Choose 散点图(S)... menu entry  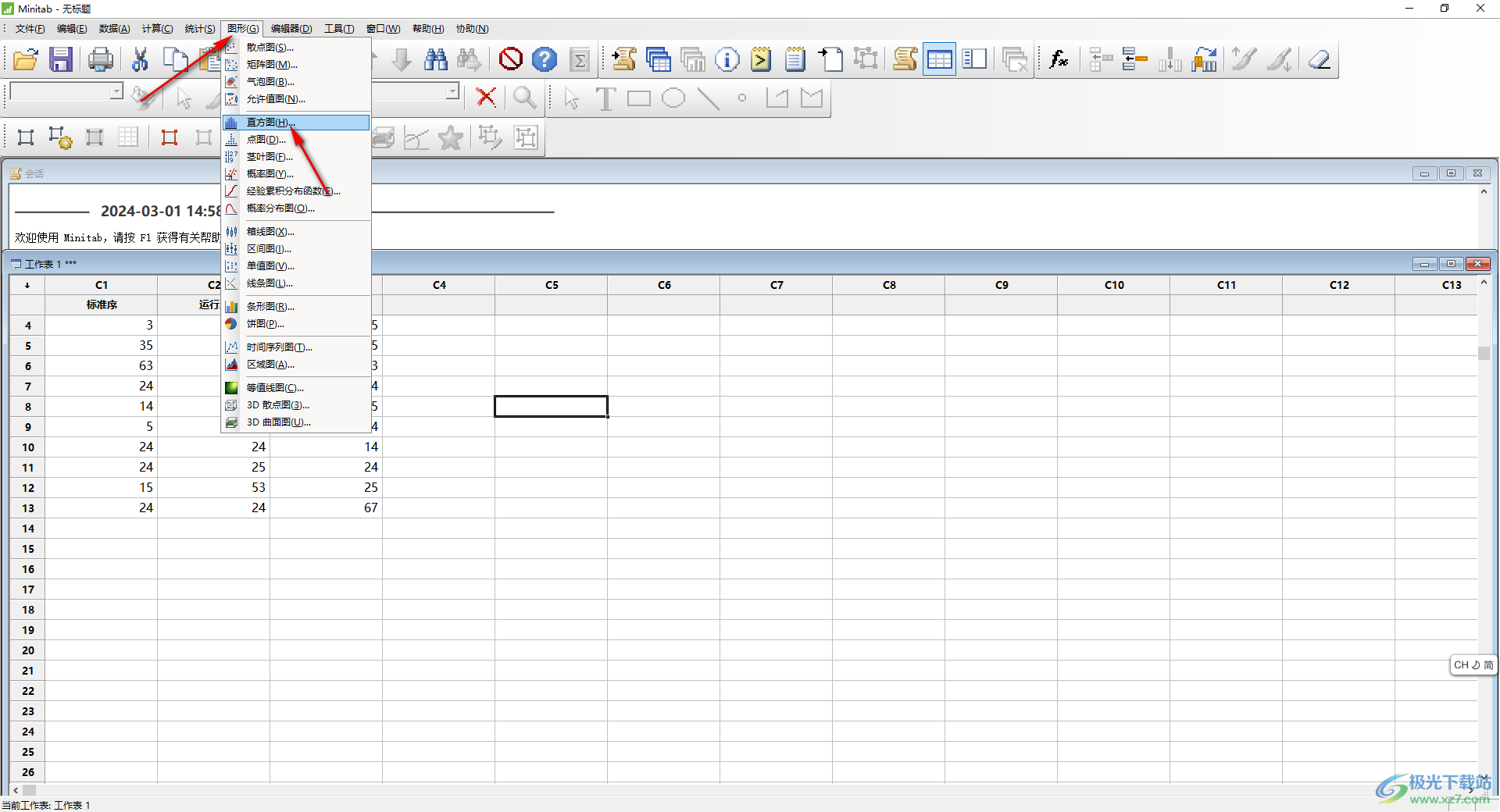296,48
